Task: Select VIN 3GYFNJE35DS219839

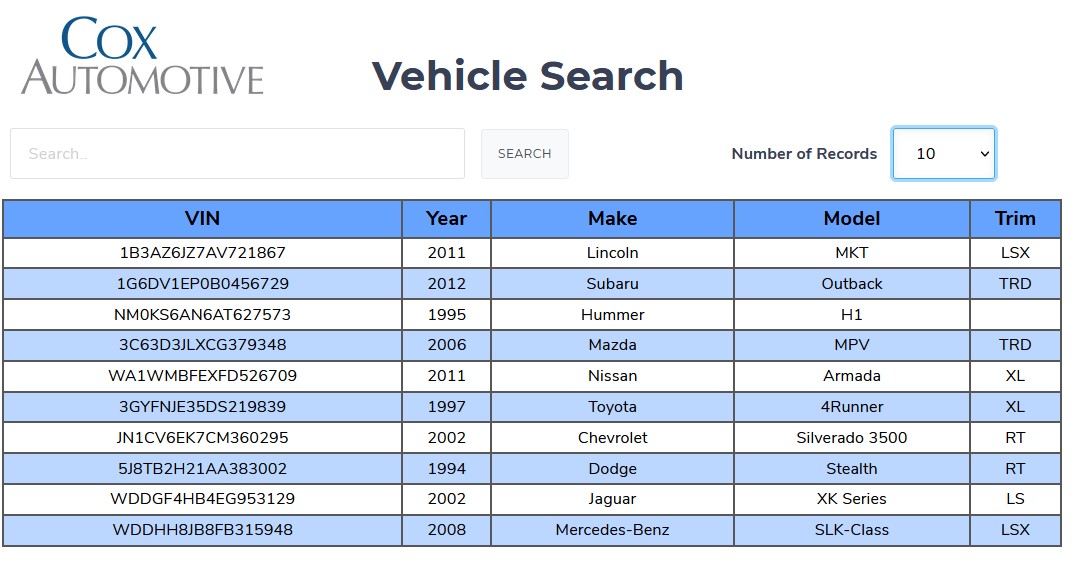Action: coord(202,407)
